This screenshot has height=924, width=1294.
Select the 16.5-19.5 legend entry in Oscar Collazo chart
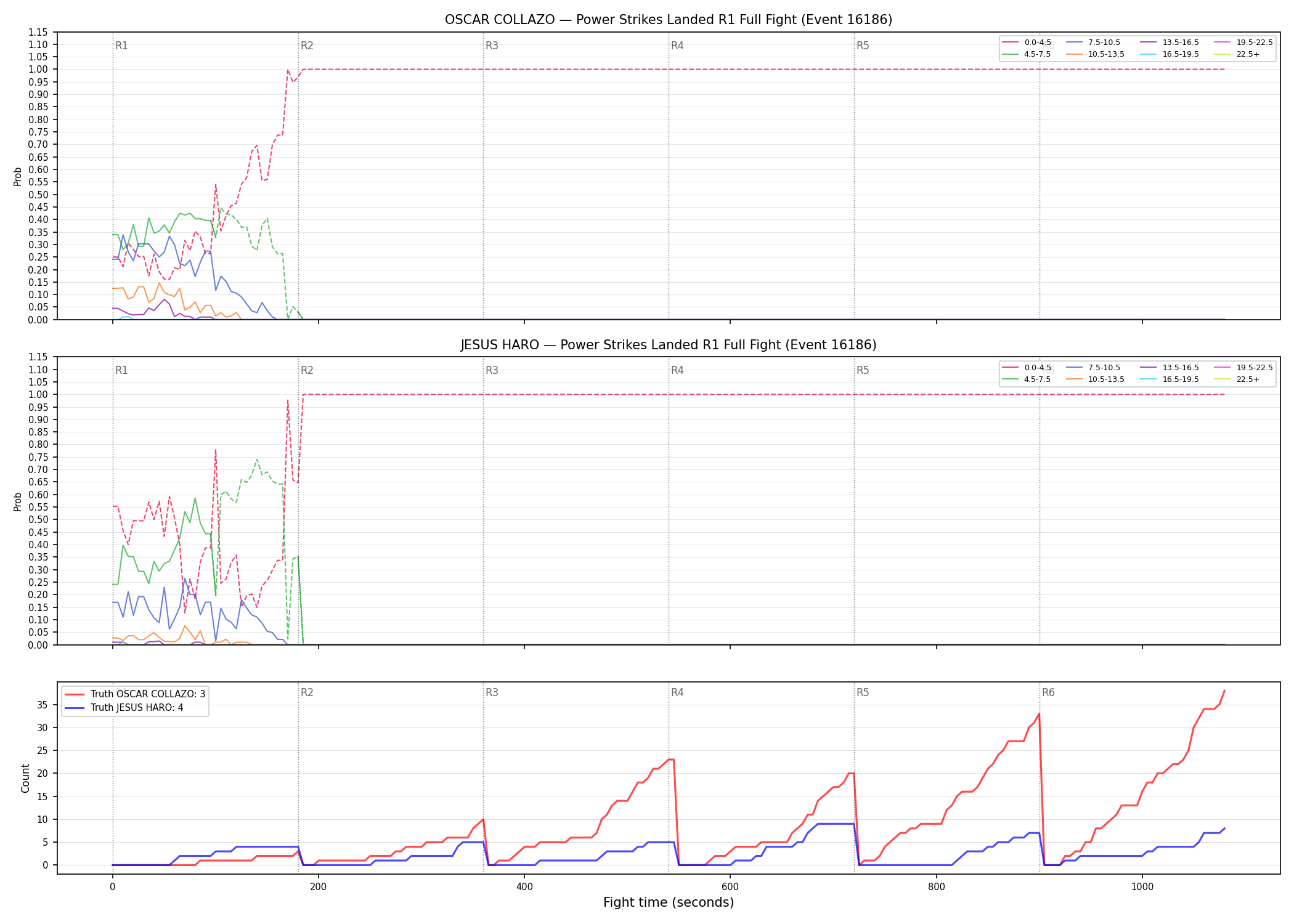tap(1170, 54)
